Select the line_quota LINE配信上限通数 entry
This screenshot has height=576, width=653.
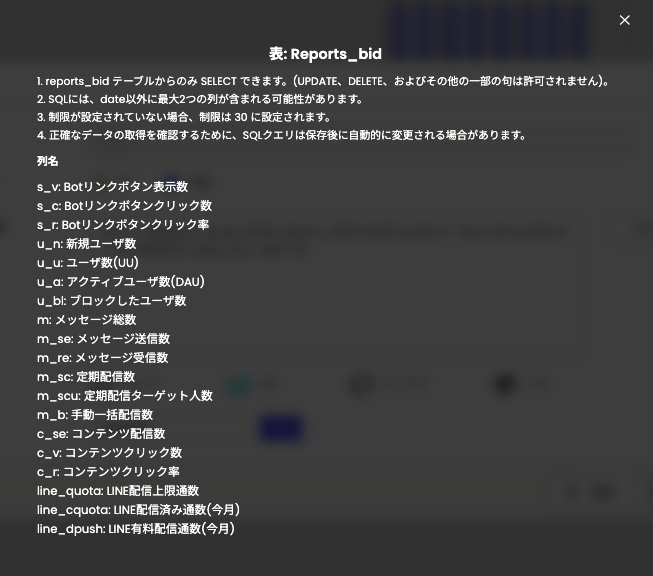click(x=118, y=491)
